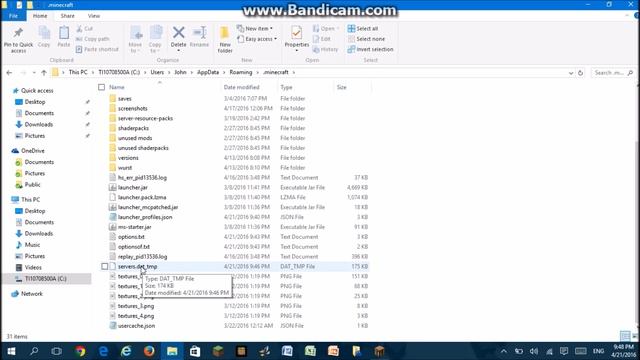The height and width of the screenshot is (360, 640).
Task: Select the saves folder
Action: 124,99
